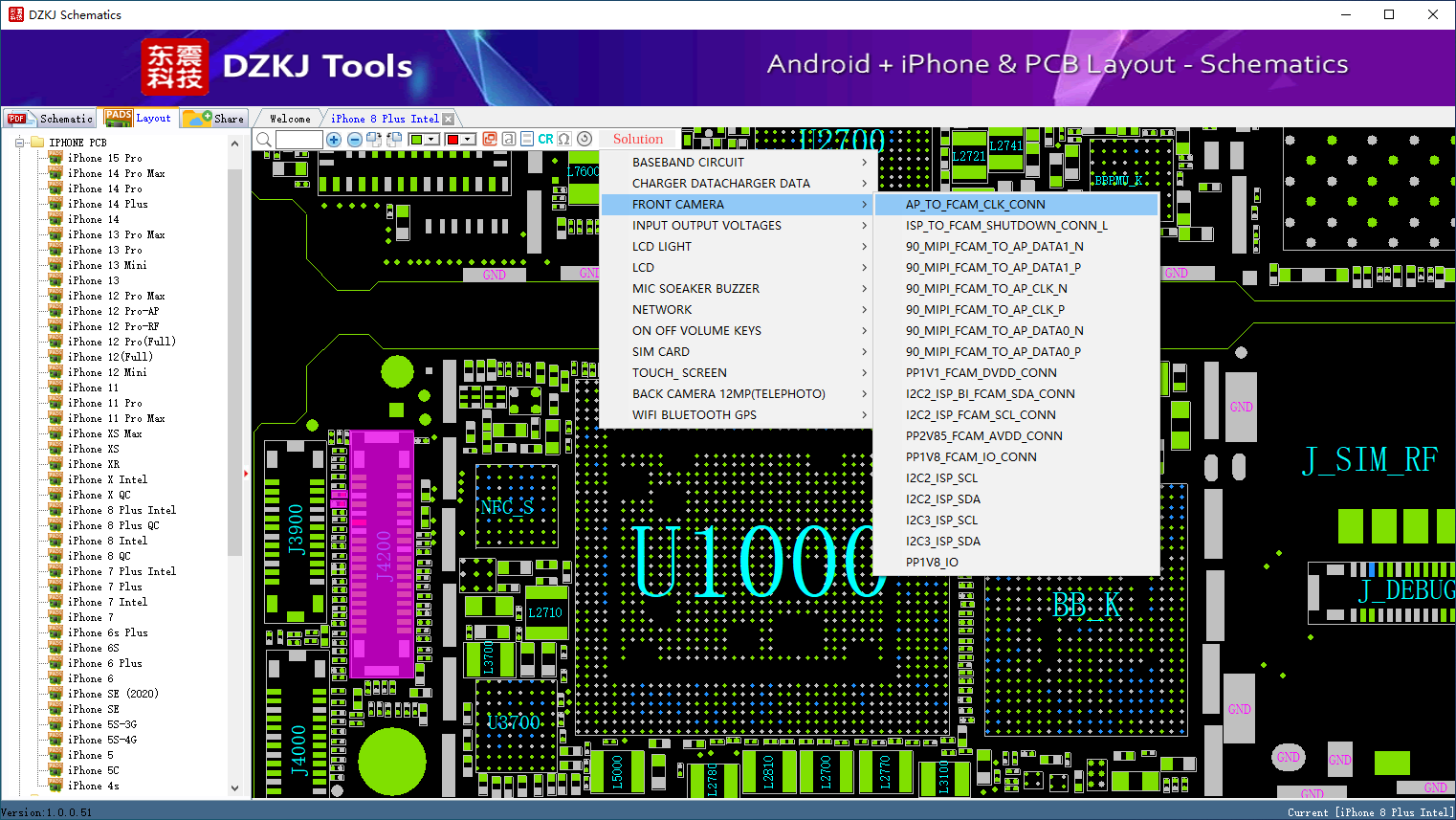This screenshot has height=820, width=1456.
Task: Collapse the IPHONE PCB tree node
Action: tap(19, 143)
